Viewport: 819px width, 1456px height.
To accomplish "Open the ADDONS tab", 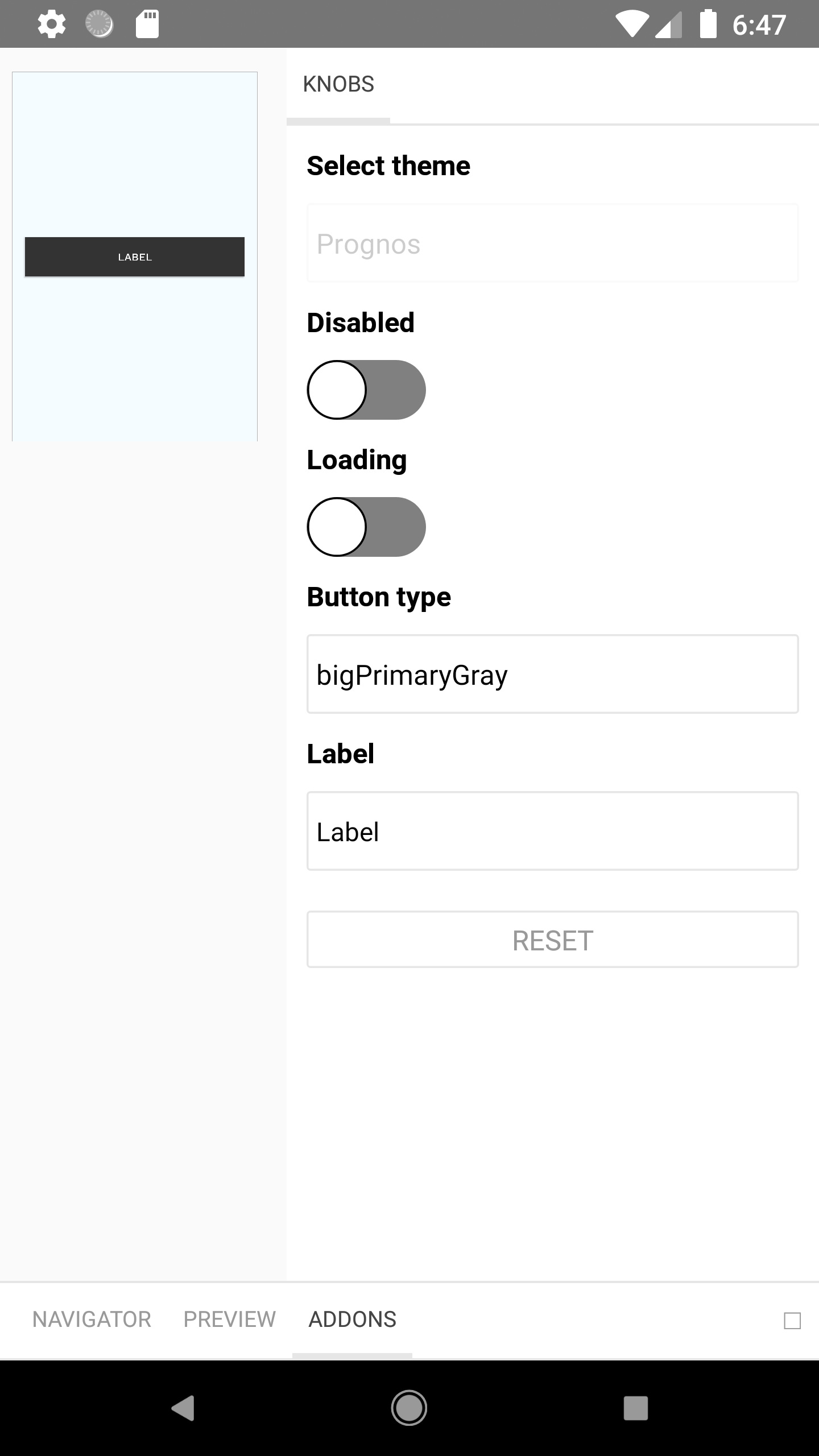I will tap(353, 1318).
